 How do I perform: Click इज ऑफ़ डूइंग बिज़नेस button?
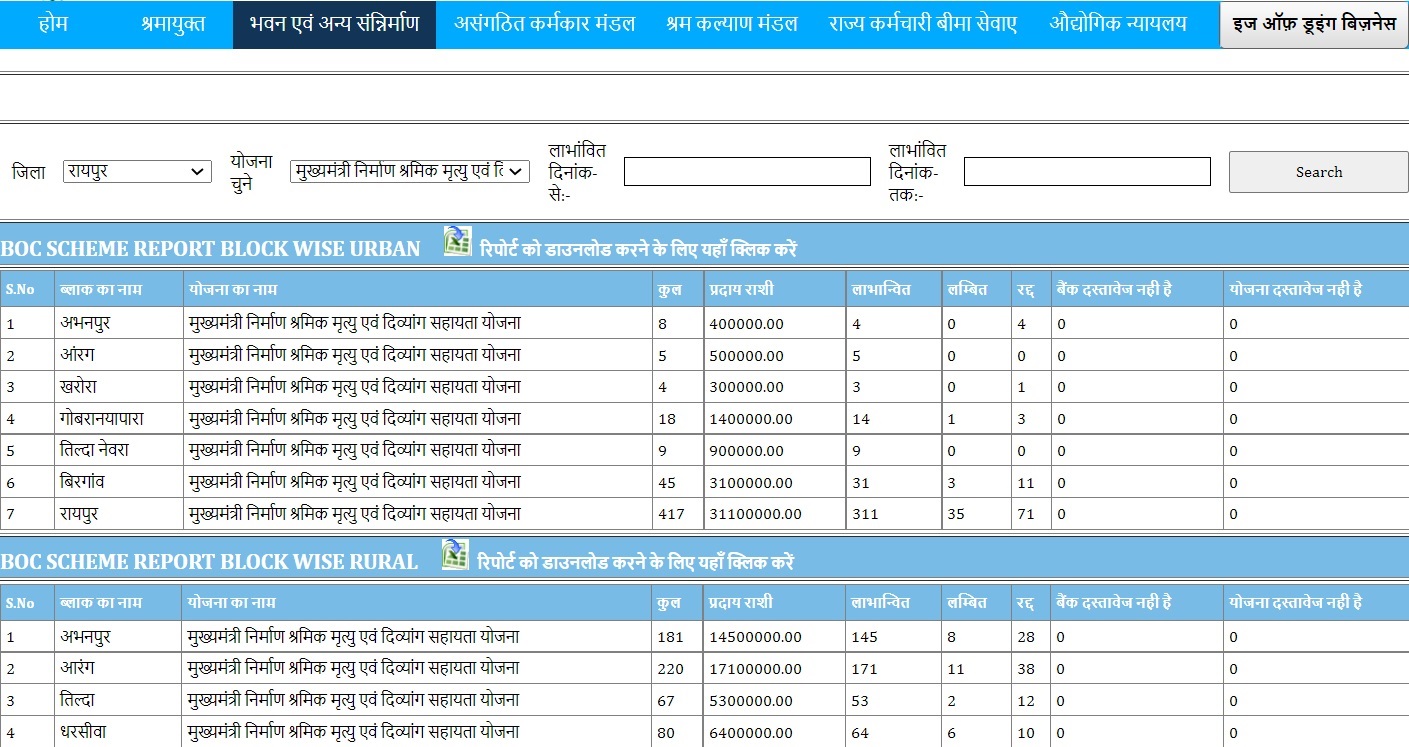pyautogui.click(x=1314, y=24)
